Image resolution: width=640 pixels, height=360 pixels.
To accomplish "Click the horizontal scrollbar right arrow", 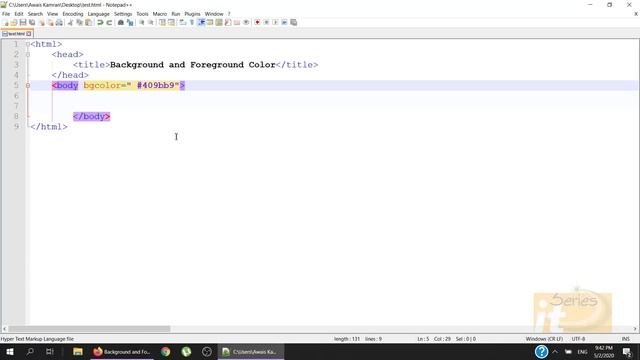I will pyautogui.click(x=635, y=329).
